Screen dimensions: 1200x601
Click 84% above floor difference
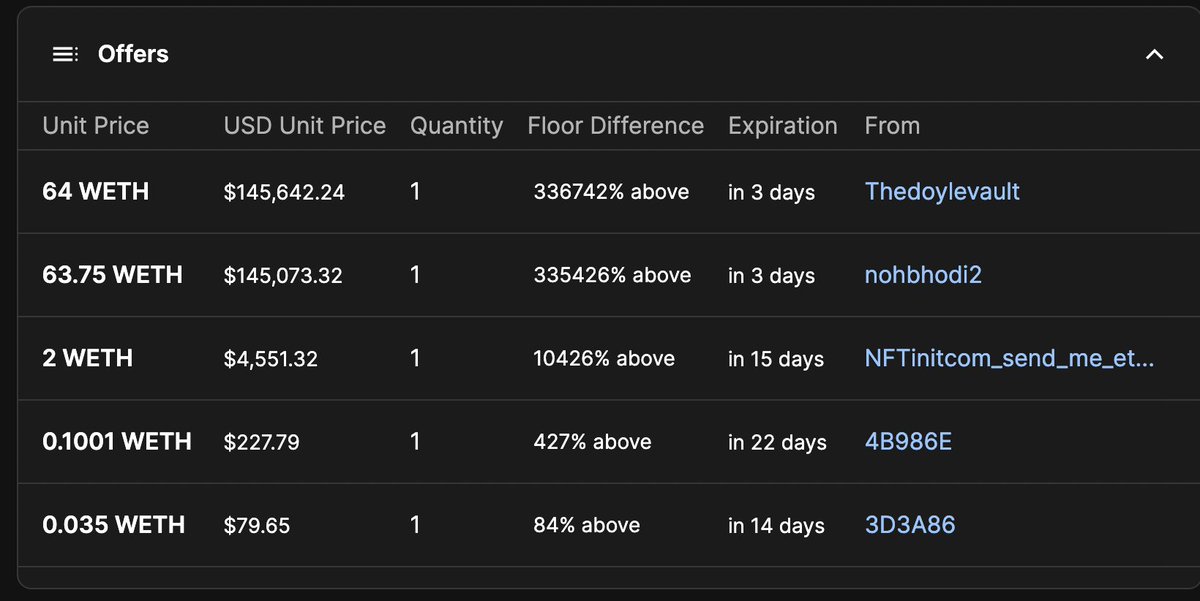point(587,525)
